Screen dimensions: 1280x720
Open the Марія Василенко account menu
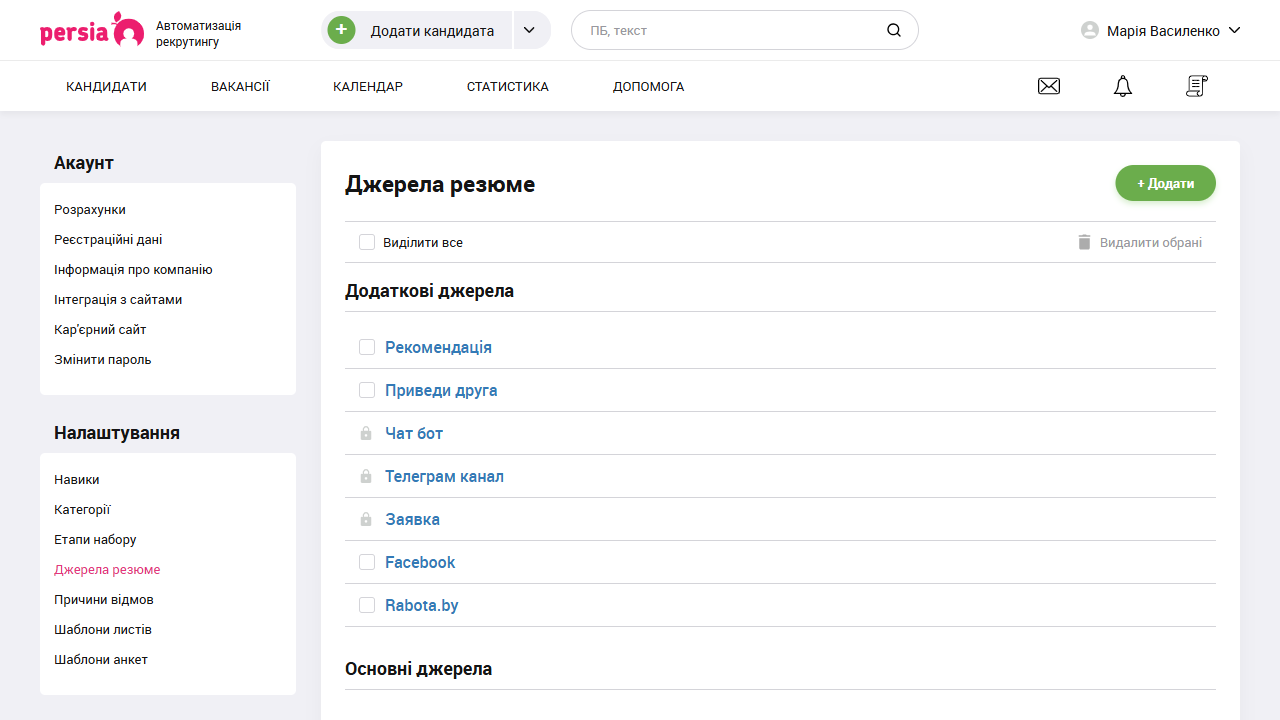click(x=1160, y=30)
